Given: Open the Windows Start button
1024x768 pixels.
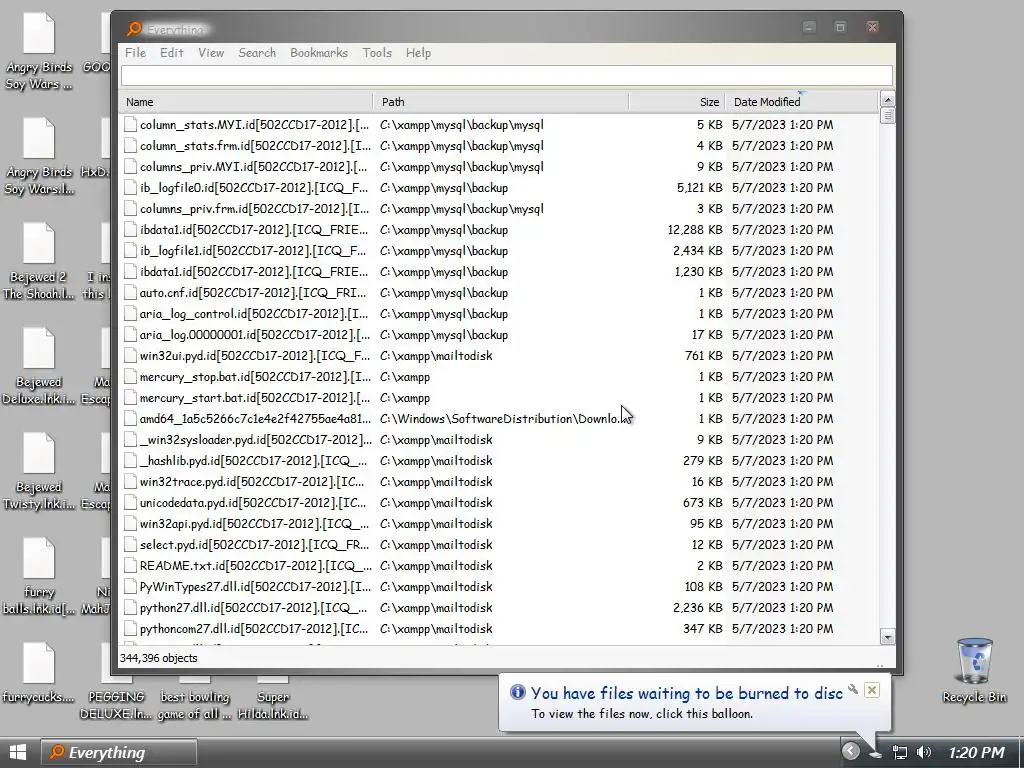Looking at the screenshot, I should 18,752.
